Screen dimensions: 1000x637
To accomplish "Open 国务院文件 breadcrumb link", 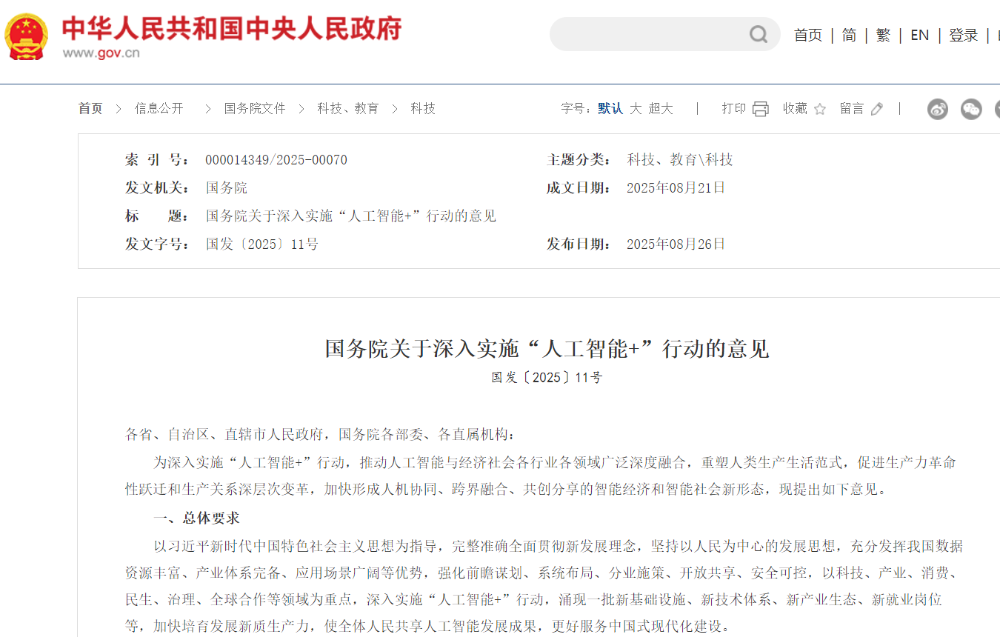I will tap(254, 109).
